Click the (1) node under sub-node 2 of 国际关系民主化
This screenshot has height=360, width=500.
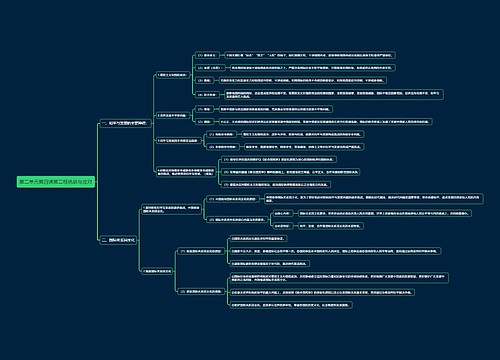coord(201,251)
